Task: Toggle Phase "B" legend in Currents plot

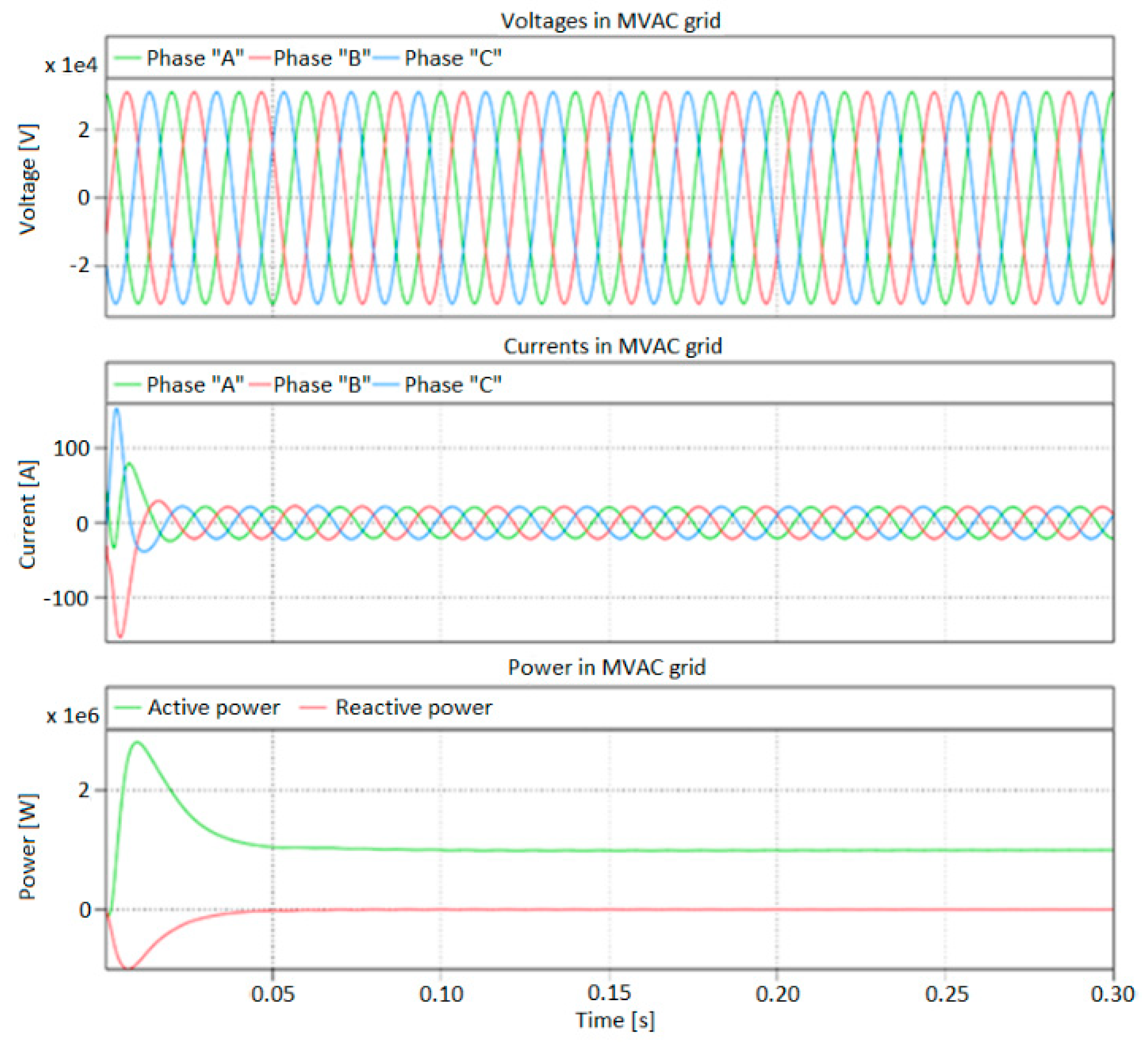Action: (x=322, y=384)
